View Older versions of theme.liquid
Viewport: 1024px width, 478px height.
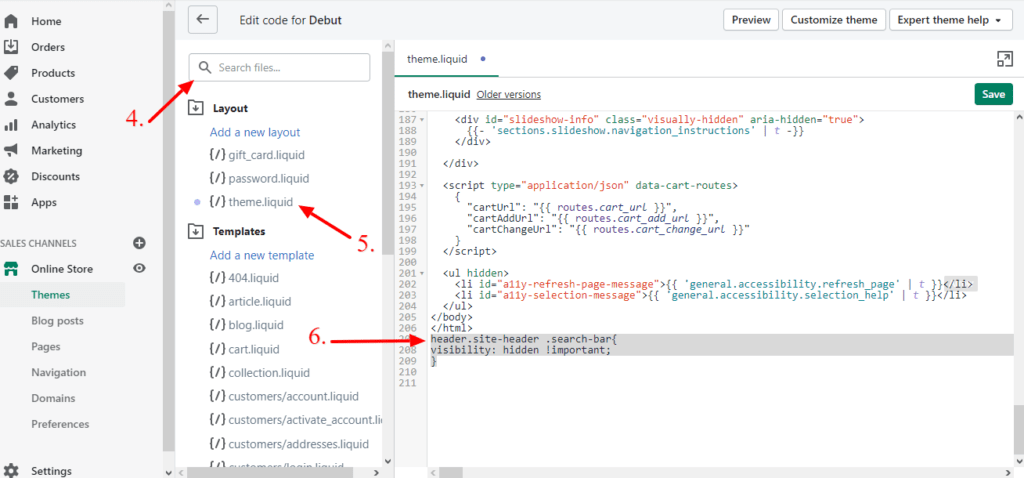tap(509, 94)
